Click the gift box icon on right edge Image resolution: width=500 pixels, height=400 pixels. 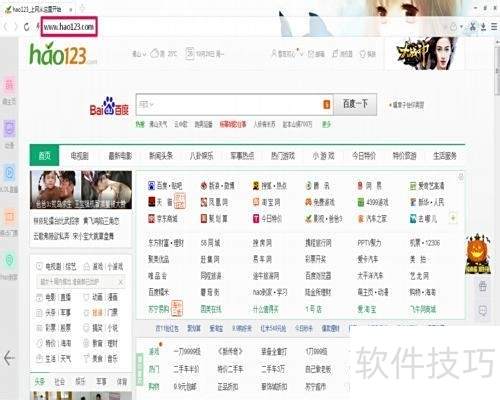tap(482, 286)
